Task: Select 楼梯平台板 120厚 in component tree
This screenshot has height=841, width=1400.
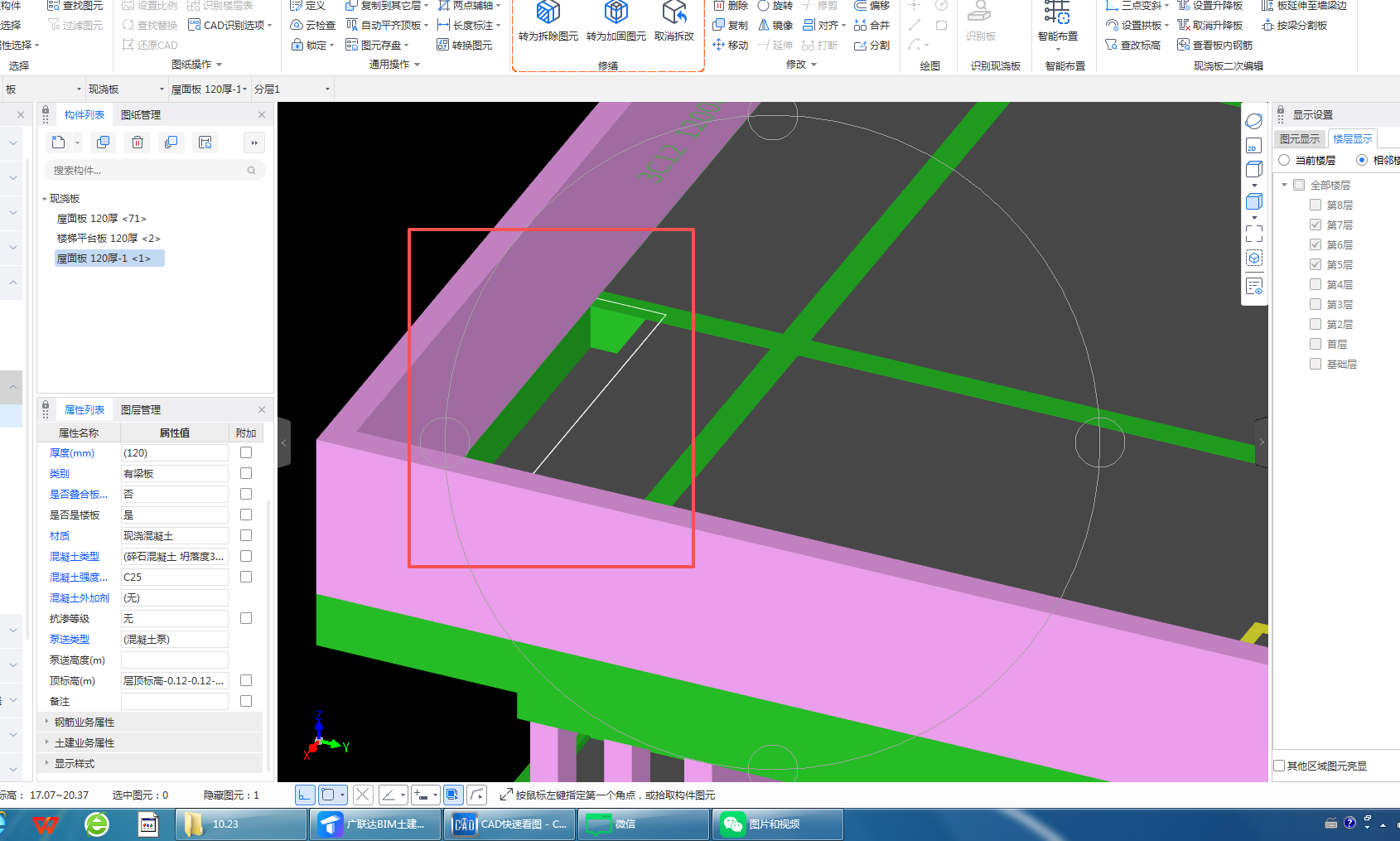Action: (x=109, y=239)
